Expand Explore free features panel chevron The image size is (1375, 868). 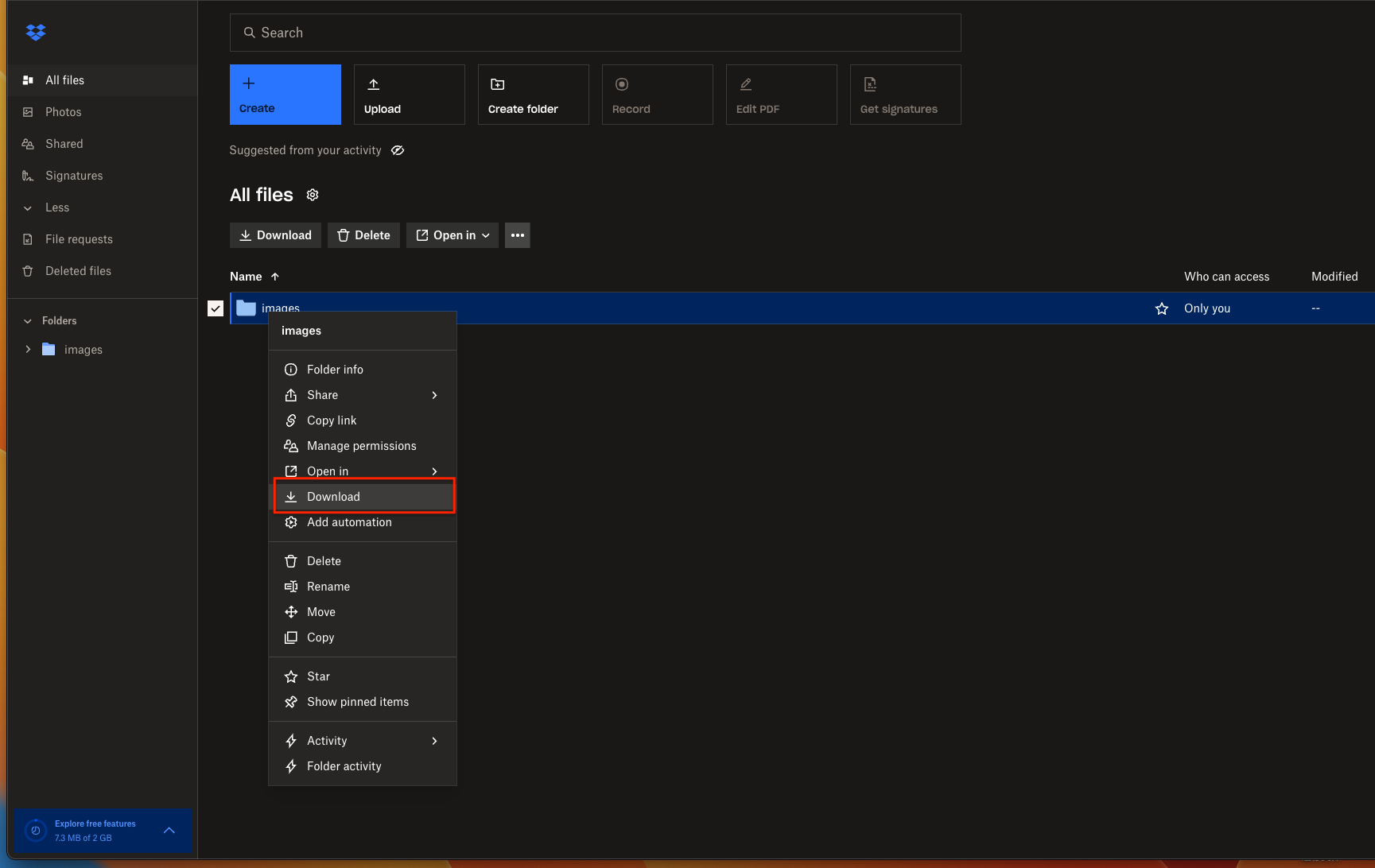point(169,830)
